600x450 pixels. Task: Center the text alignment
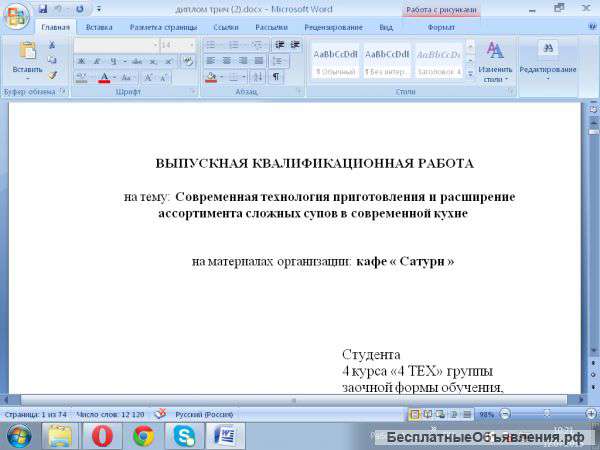pyautogui.click(x=227, y=61)
